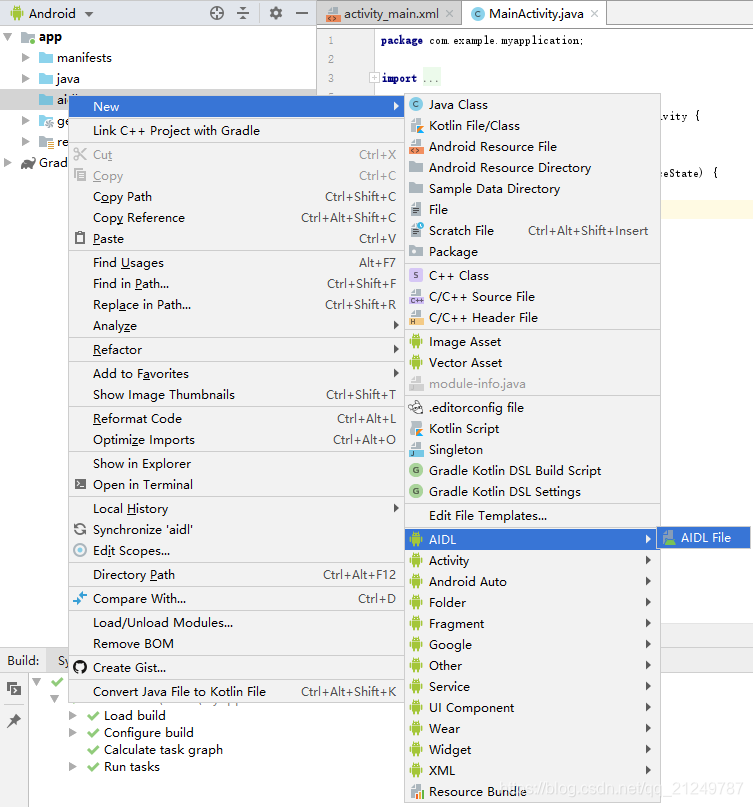
Task: Open Local History submenu
Action: 236,509
